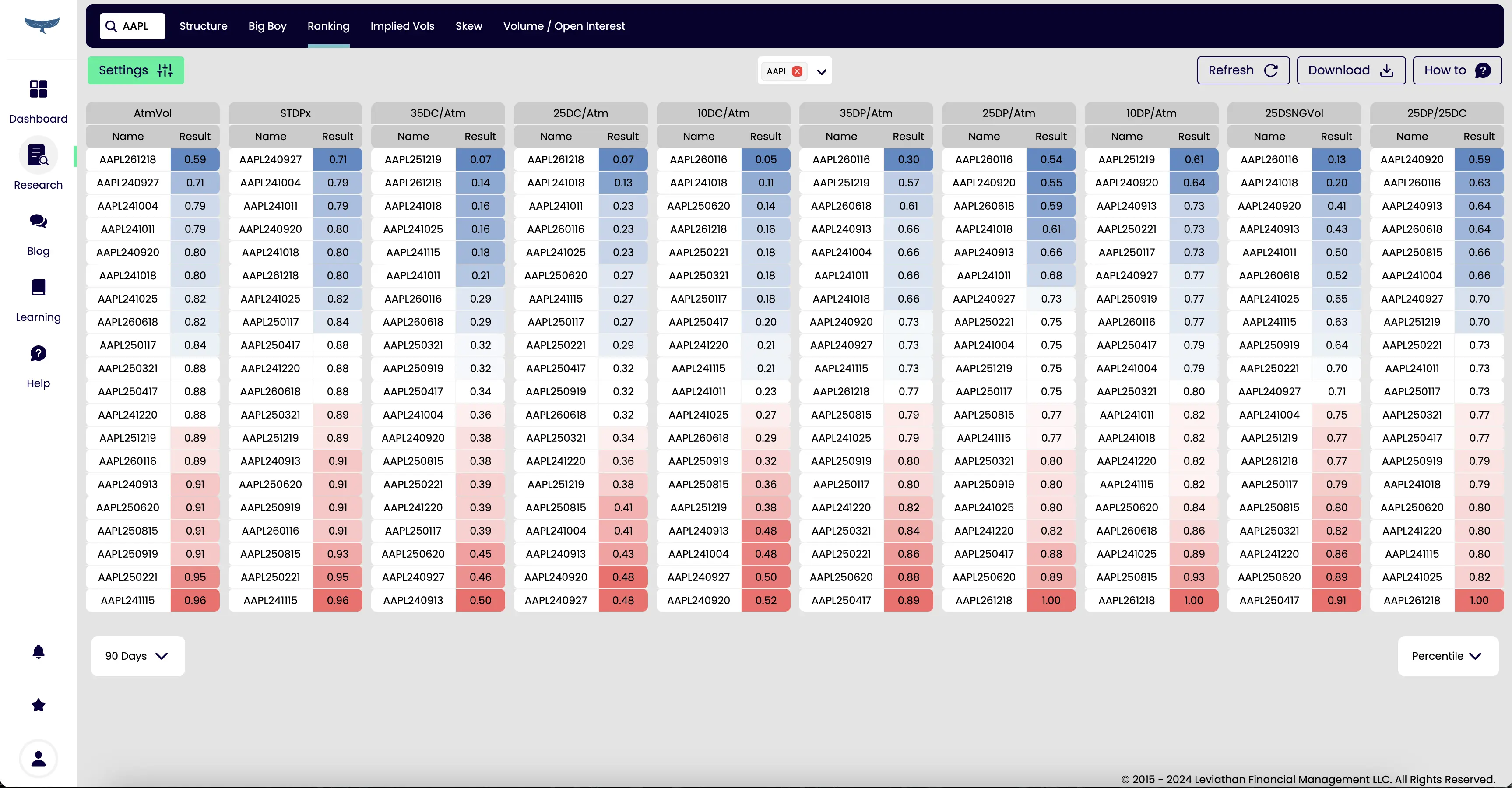This screenshot has width=1512, height=788.
Task: Click the Refresh button
Action: [1243, 70]
